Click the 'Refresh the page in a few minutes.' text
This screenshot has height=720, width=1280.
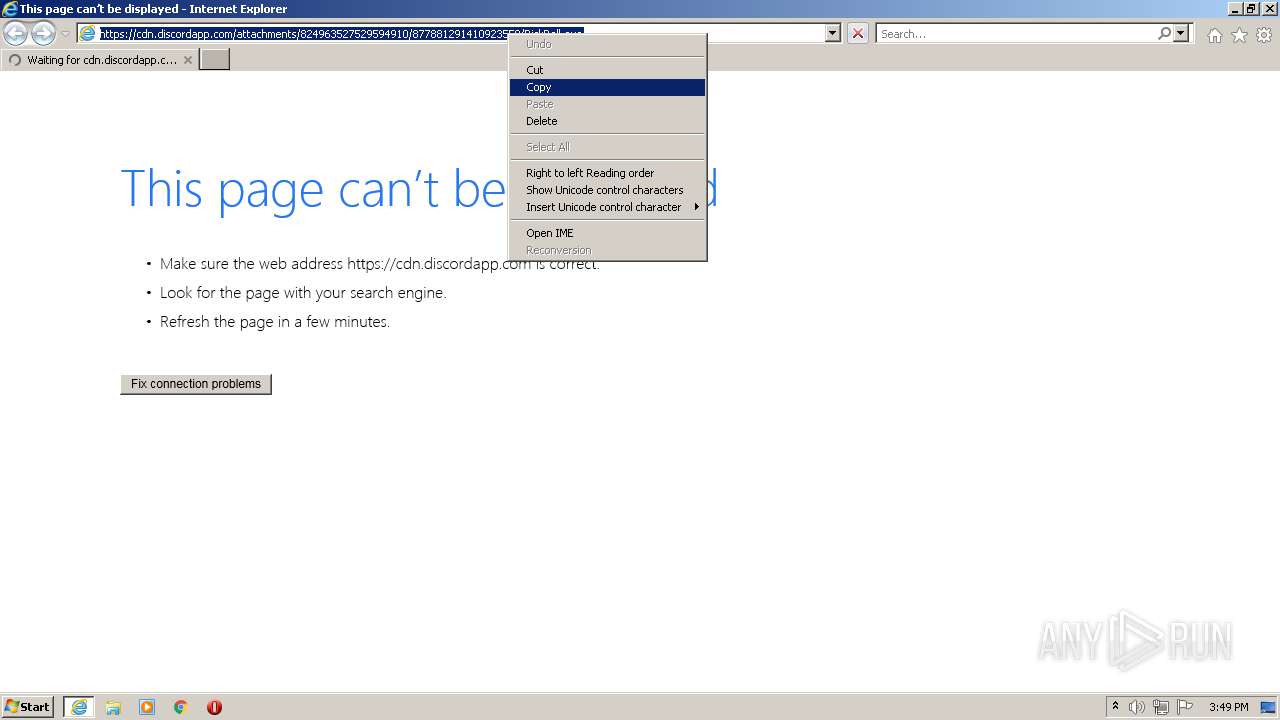pyautogui.click(x=275, y=322)
